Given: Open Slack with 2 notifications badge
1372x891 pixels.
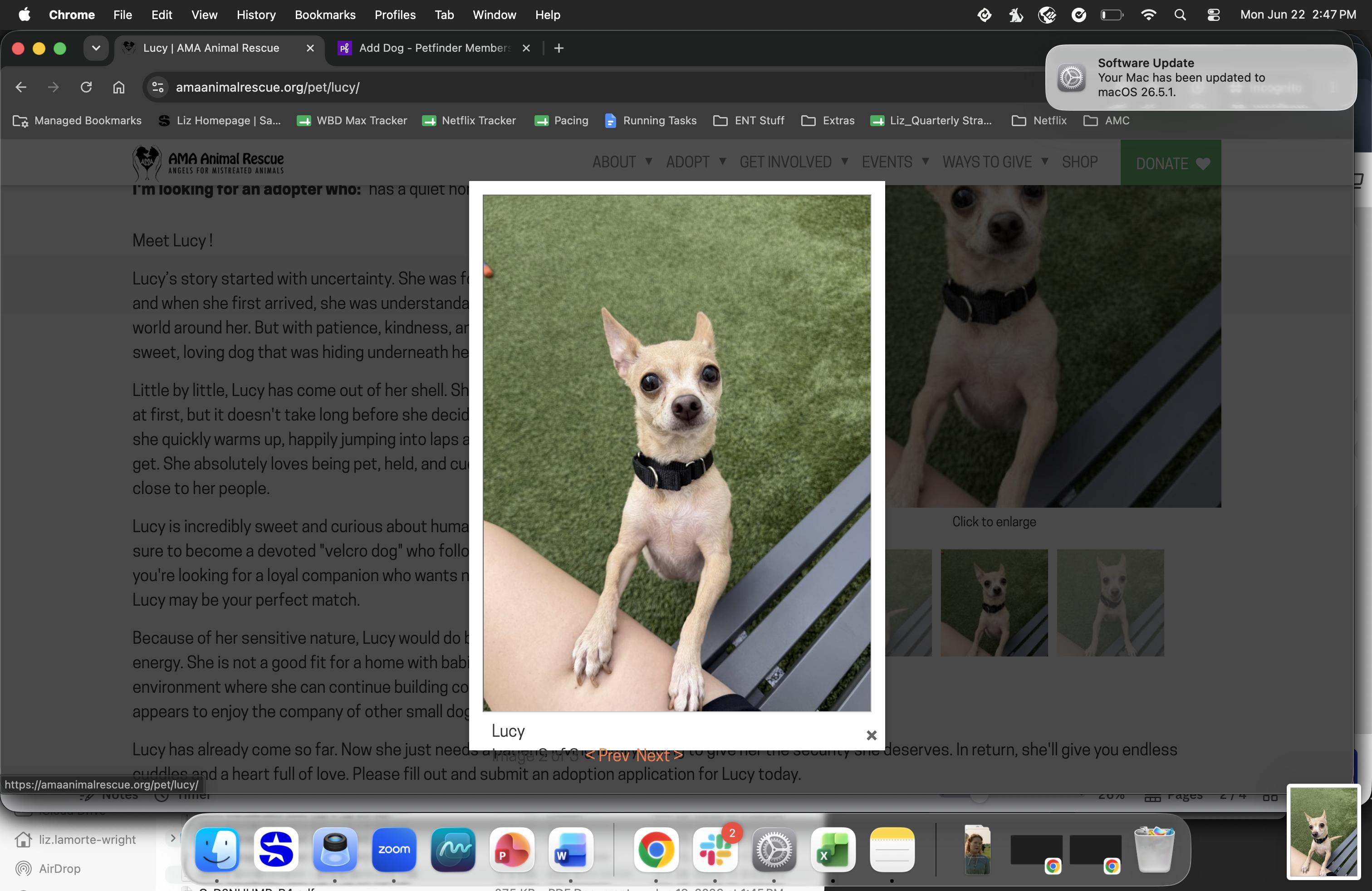Looking at the screenshot, I should coord(715,850).
